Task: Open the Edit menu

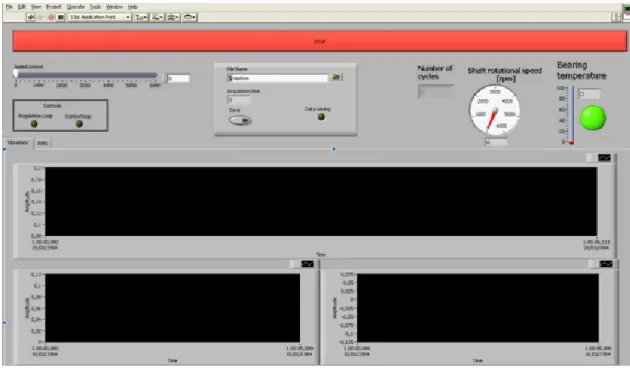Action: [x=22, y=7]
